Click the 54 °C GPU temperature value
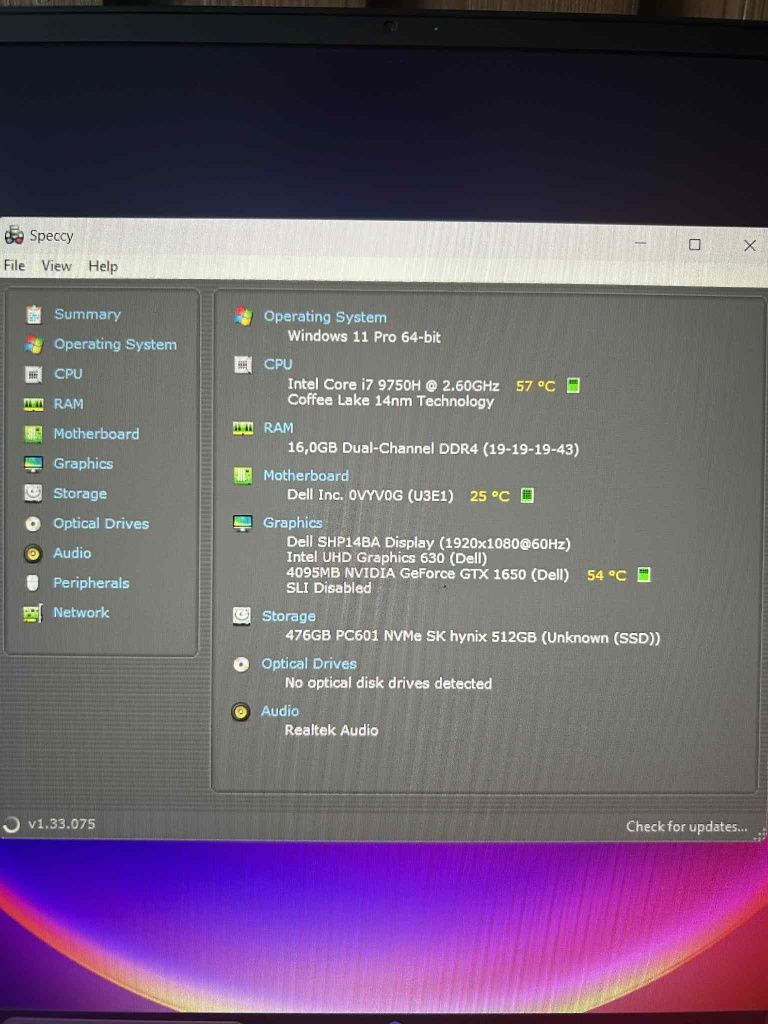This screenshot has width=768, height=1024. click(x=606, y=575)
